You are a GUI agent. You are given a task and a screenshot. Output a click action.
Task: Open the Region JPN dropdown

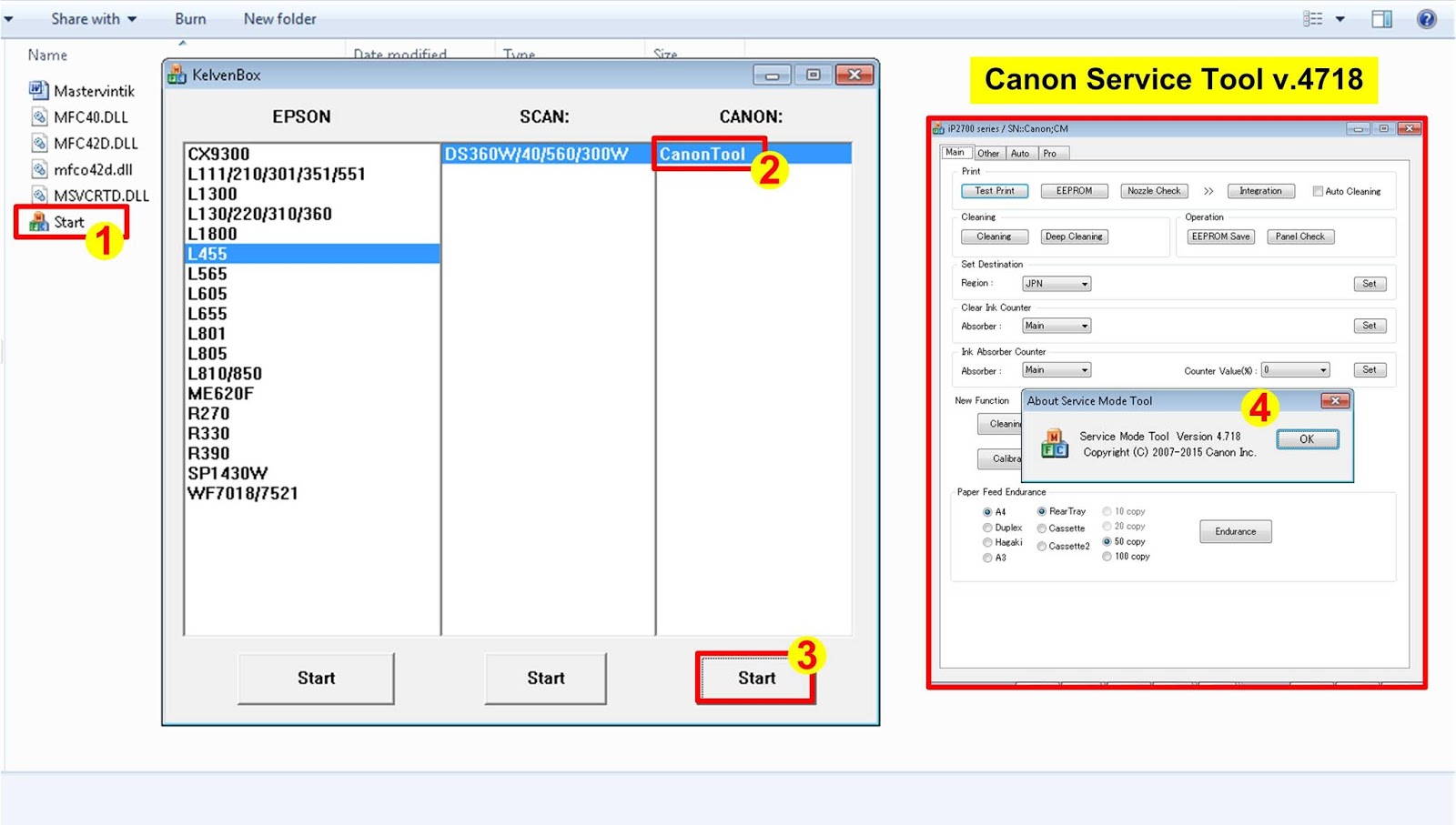coord(1056,284)
